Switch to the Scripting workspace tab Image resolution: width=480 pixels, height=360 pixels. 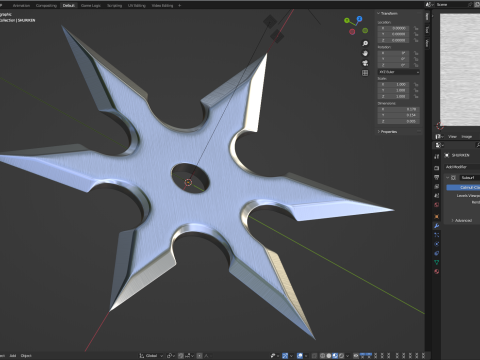[x=114, y=6]
